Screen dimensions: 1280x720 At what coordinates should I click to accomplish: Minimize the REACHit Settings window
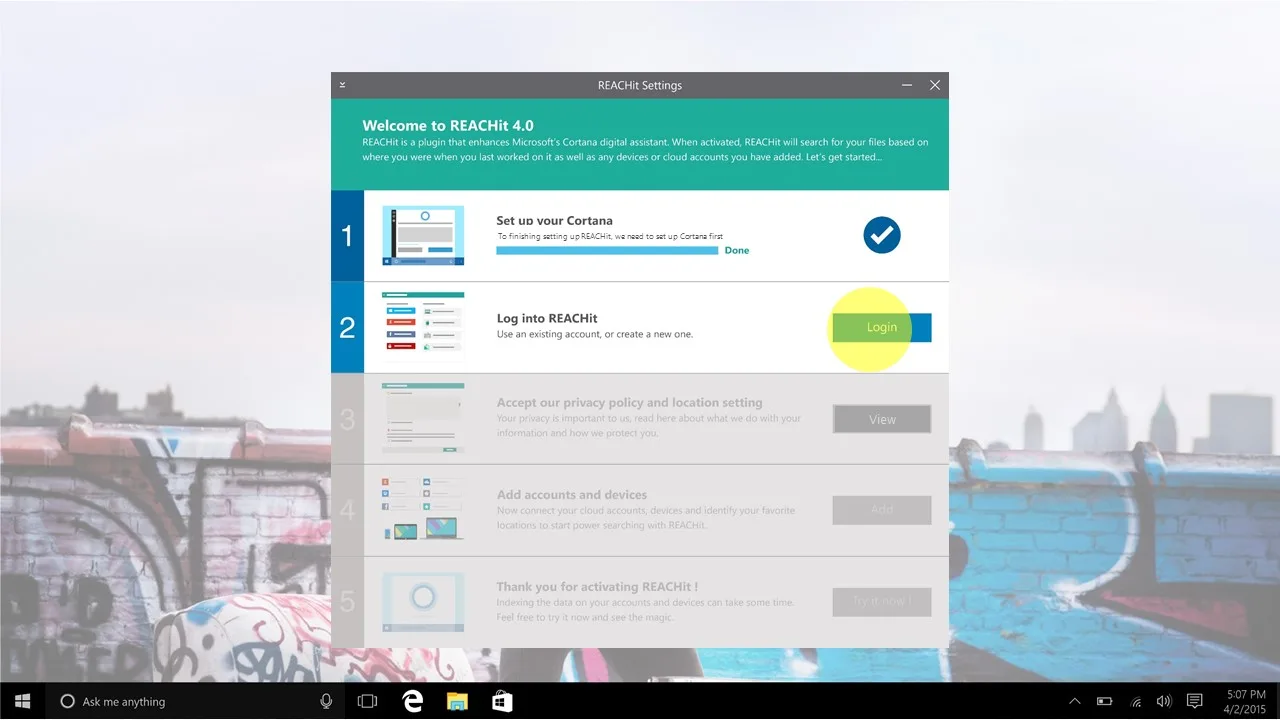[907, 85]
